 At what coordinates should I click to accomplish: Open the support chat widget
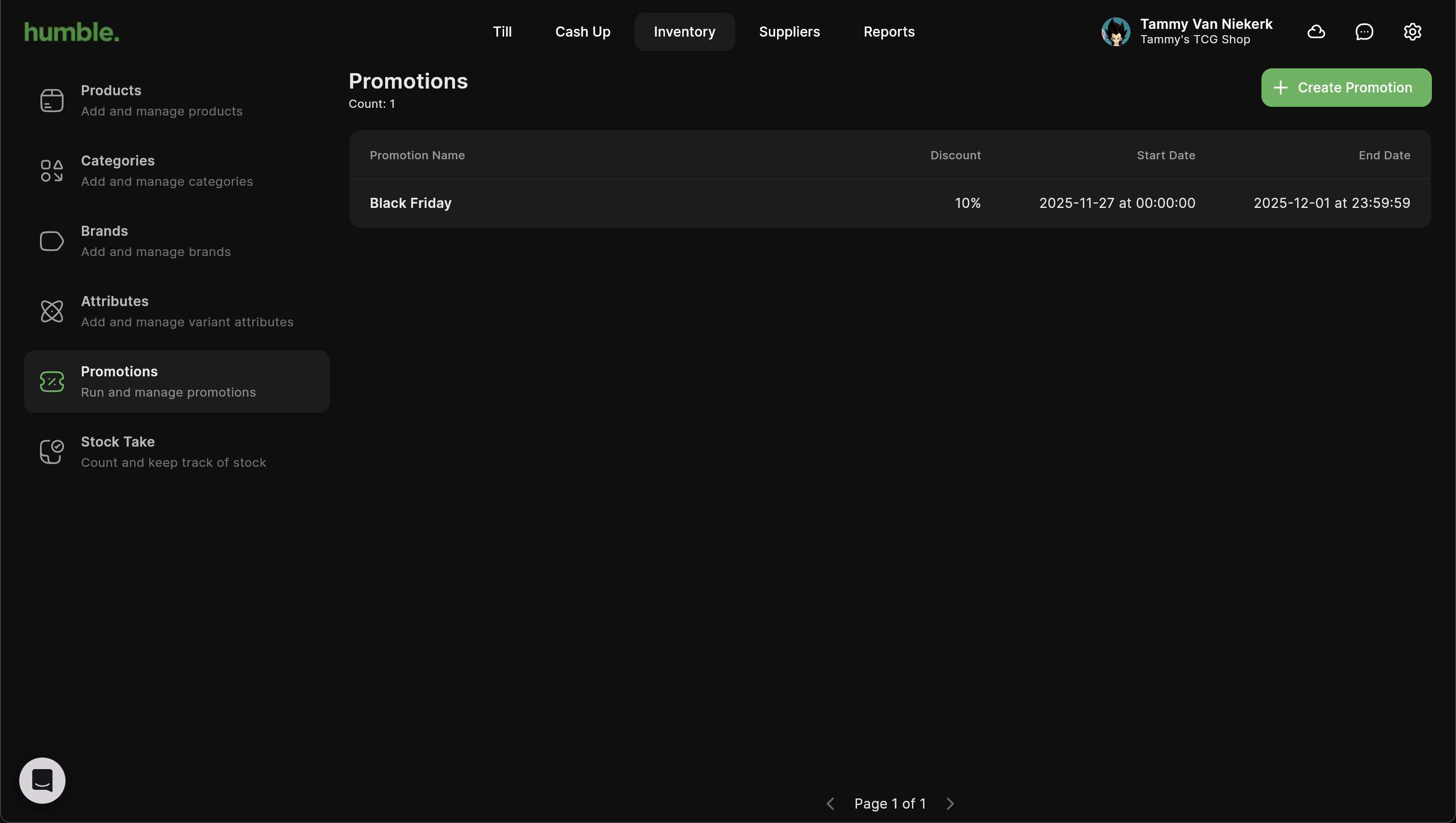[x=42, y=781]
